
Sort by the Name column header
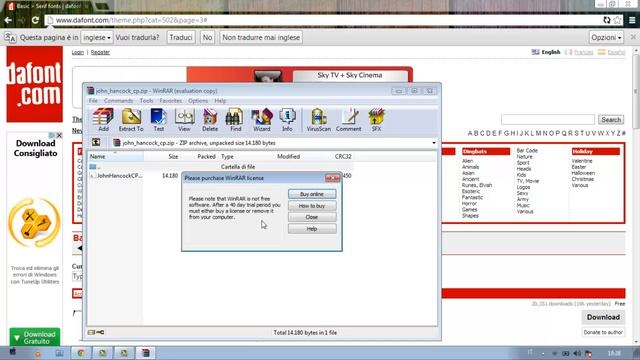tap(116, 156)
